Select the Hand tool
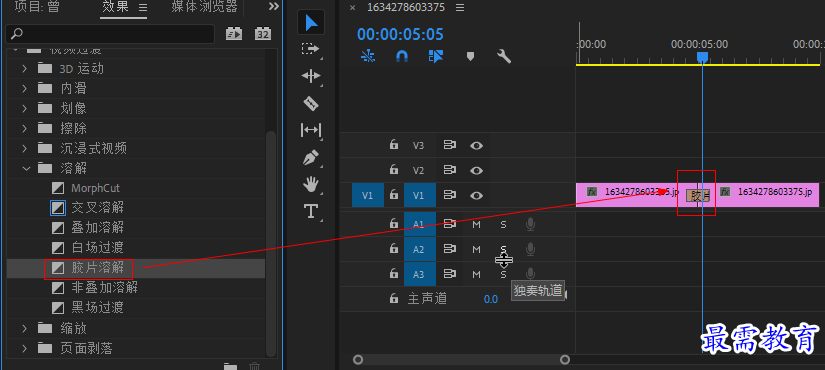 click(x=311, y=184)
